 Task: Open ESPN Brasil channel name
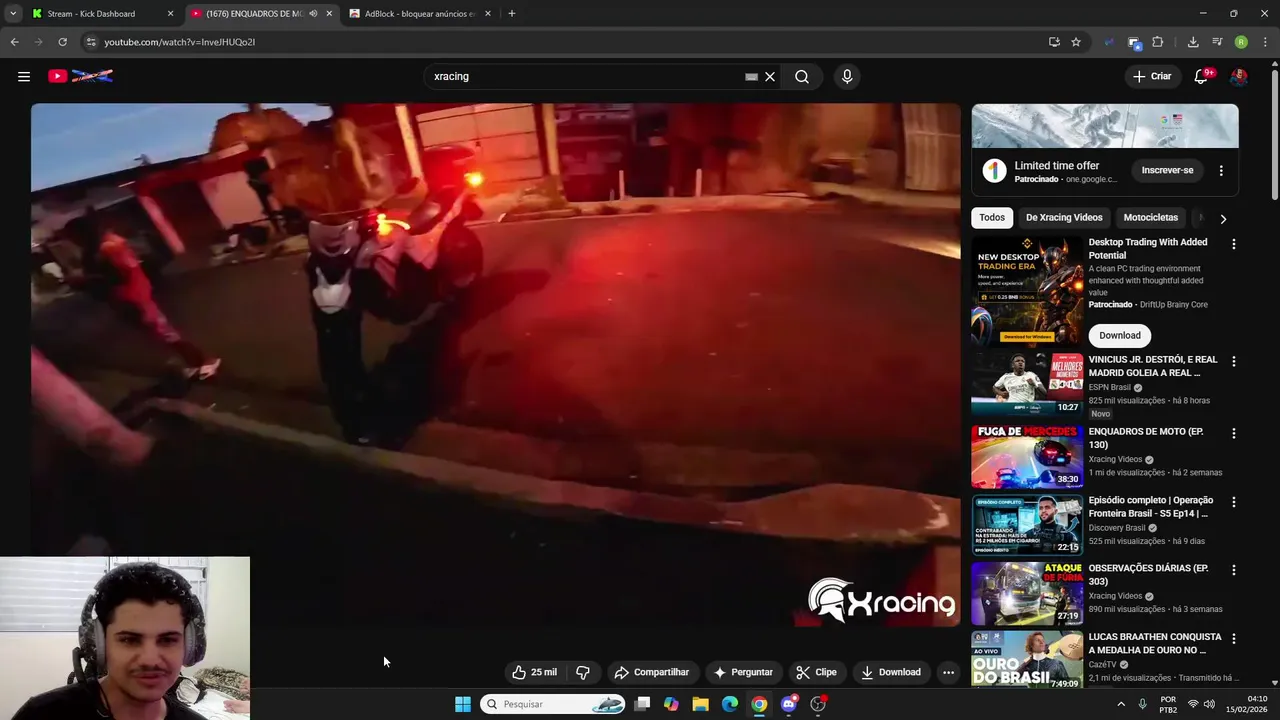1109,387
